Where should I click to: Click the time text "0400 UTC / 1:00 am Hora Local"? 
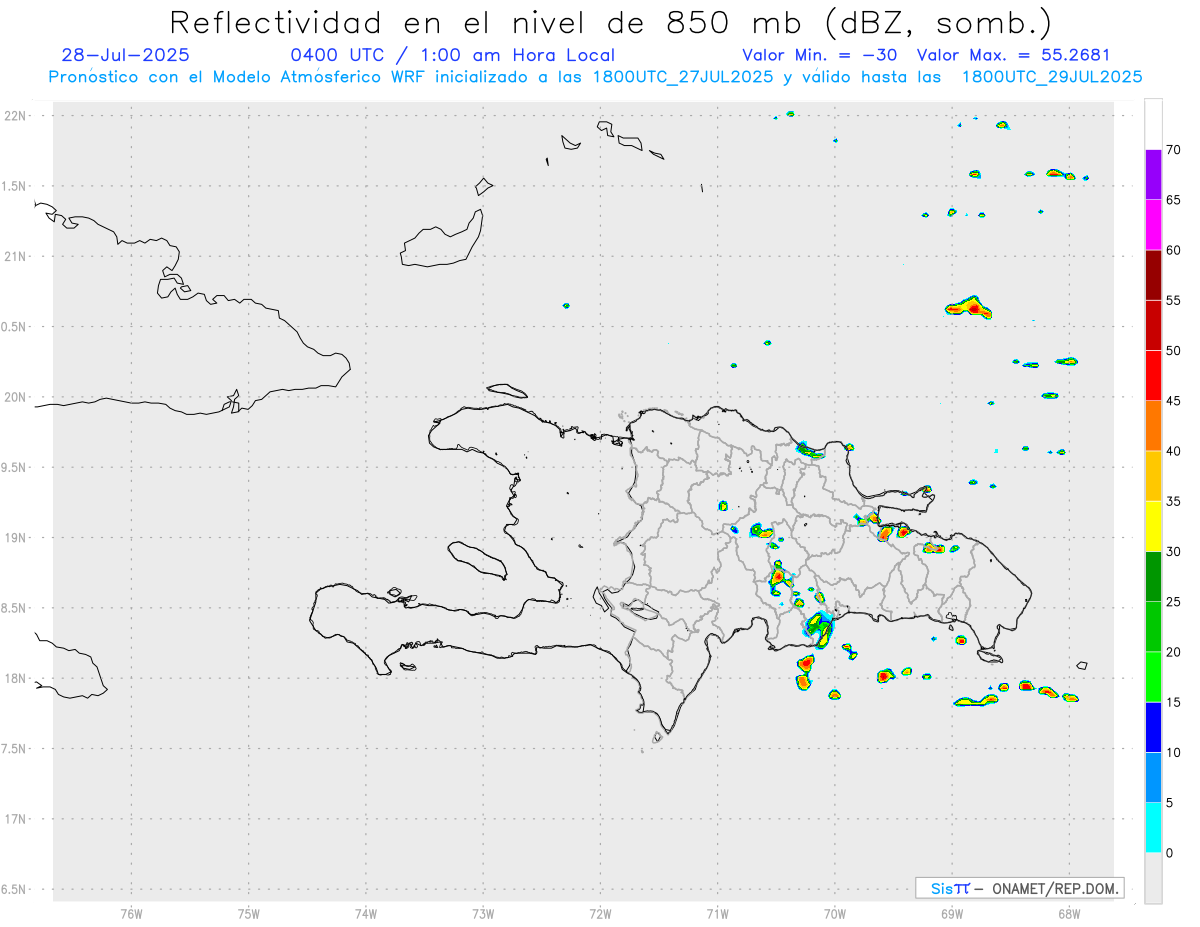452,56
